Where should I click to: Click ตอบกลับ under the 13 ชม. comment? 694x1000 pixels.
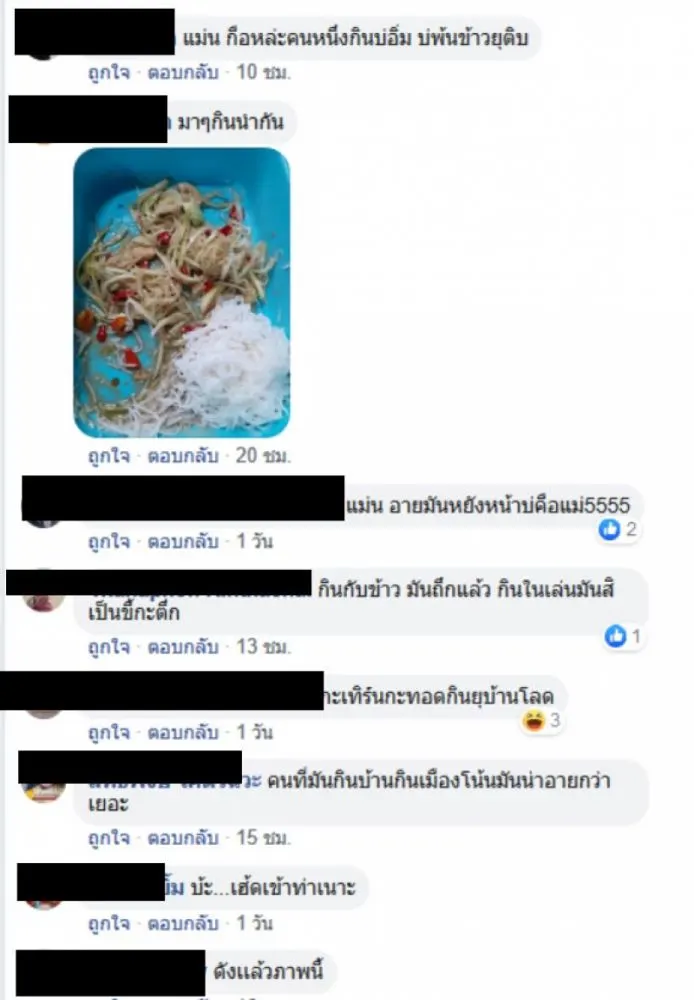(183, 647)
